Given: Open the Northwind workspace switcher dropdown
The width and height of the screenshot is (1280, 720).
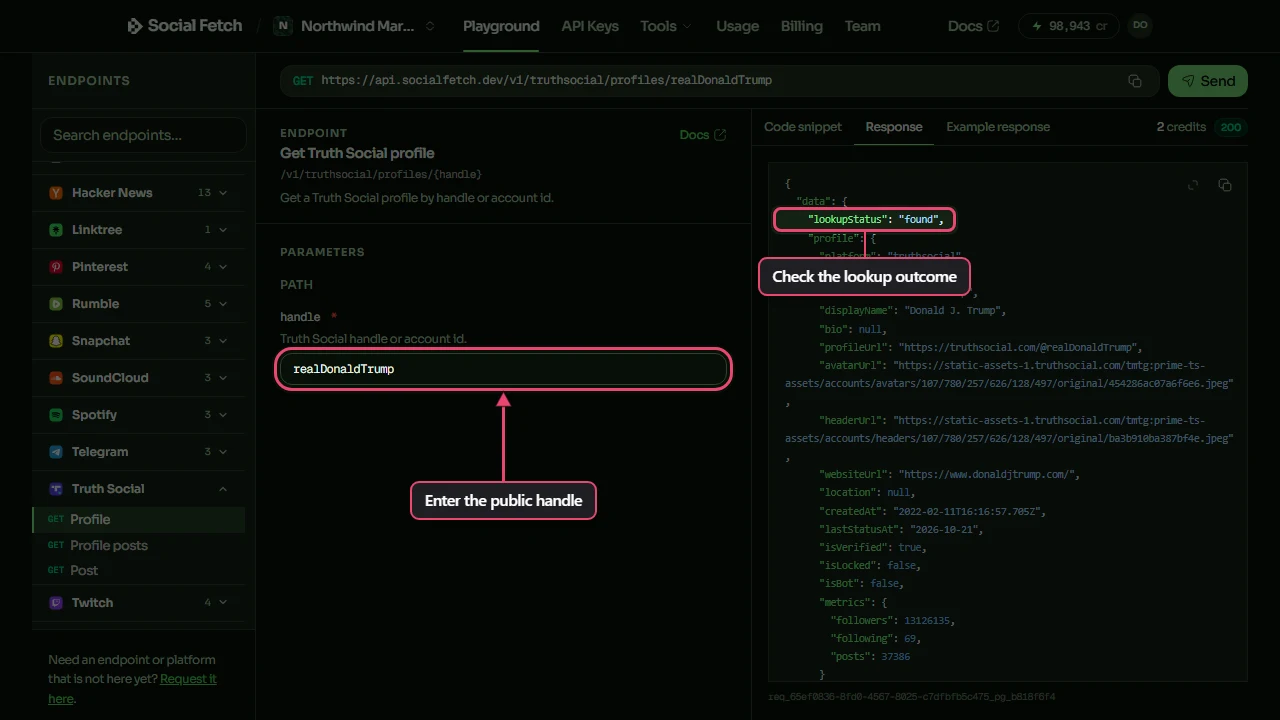Looking at the screenshot, I should 357,26.
